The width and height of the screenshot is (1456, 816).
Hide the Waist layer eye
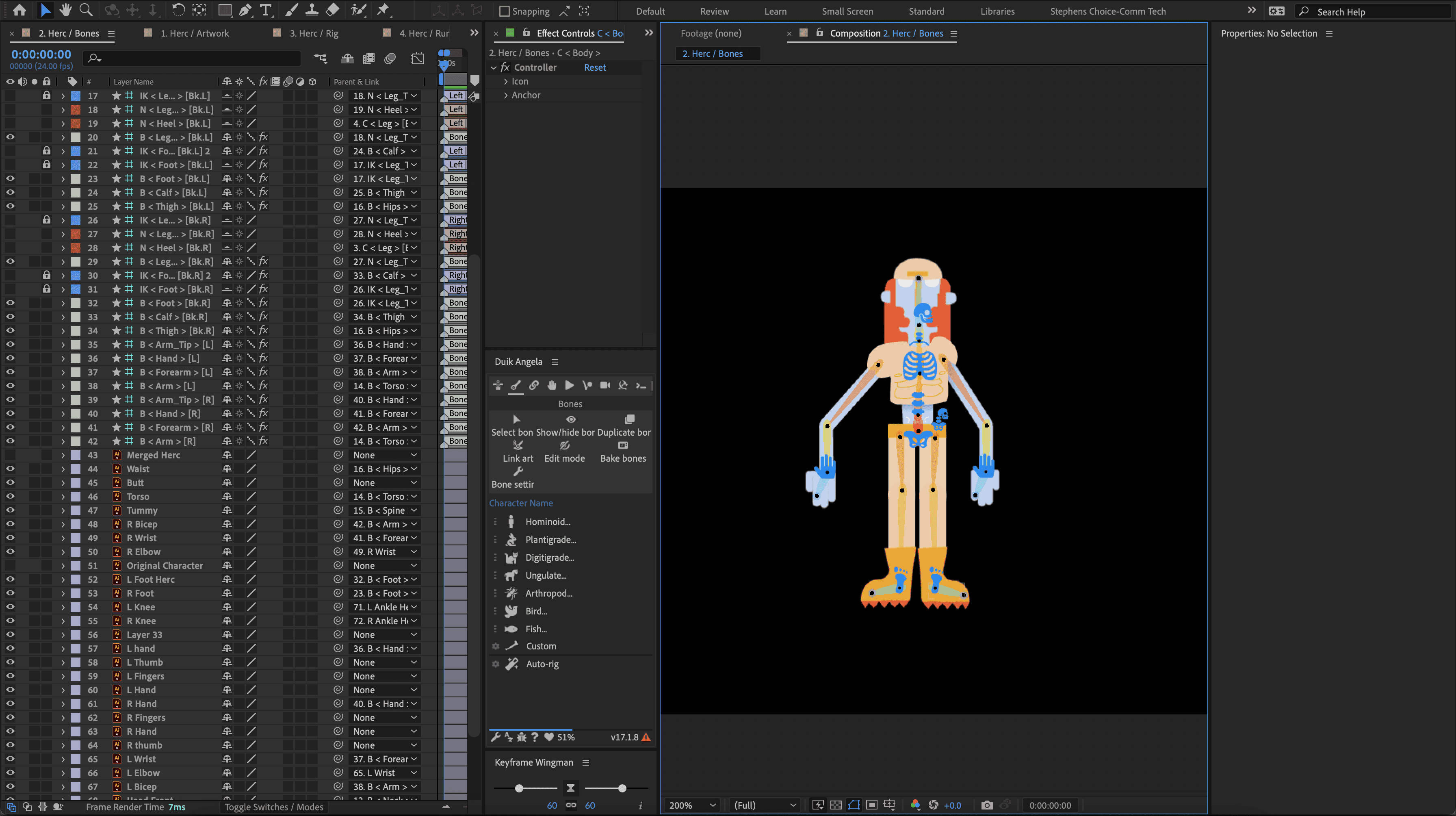point(10,469)
